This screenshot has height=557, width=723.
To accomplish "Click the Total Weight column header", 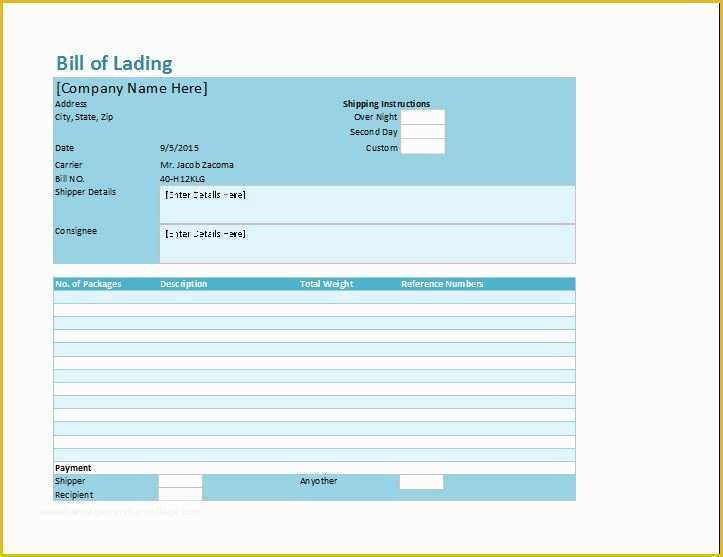I will pos(326,284).
